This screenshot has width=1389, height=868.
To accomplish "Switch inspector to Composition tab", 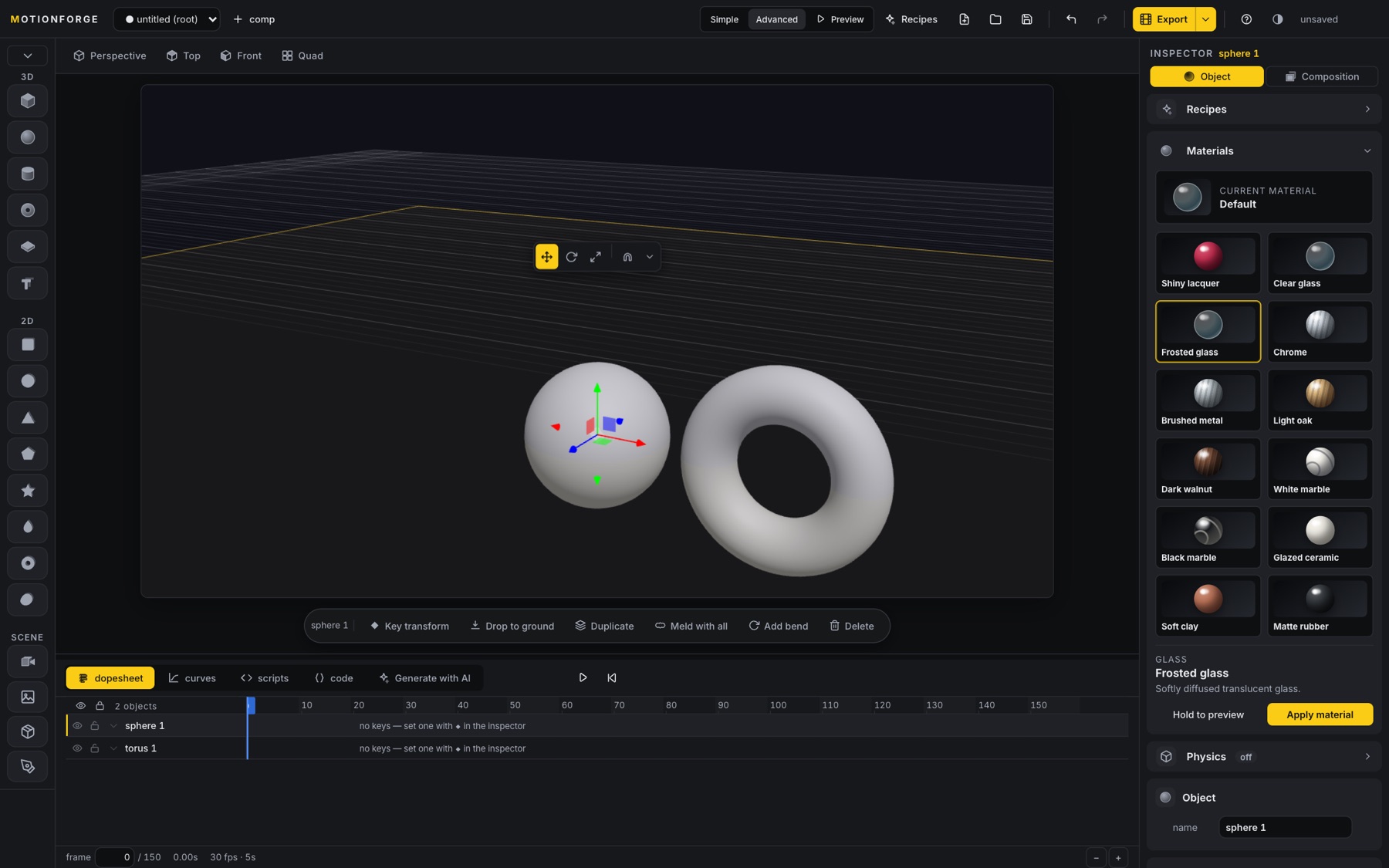I will click(x=1322, y=76).
